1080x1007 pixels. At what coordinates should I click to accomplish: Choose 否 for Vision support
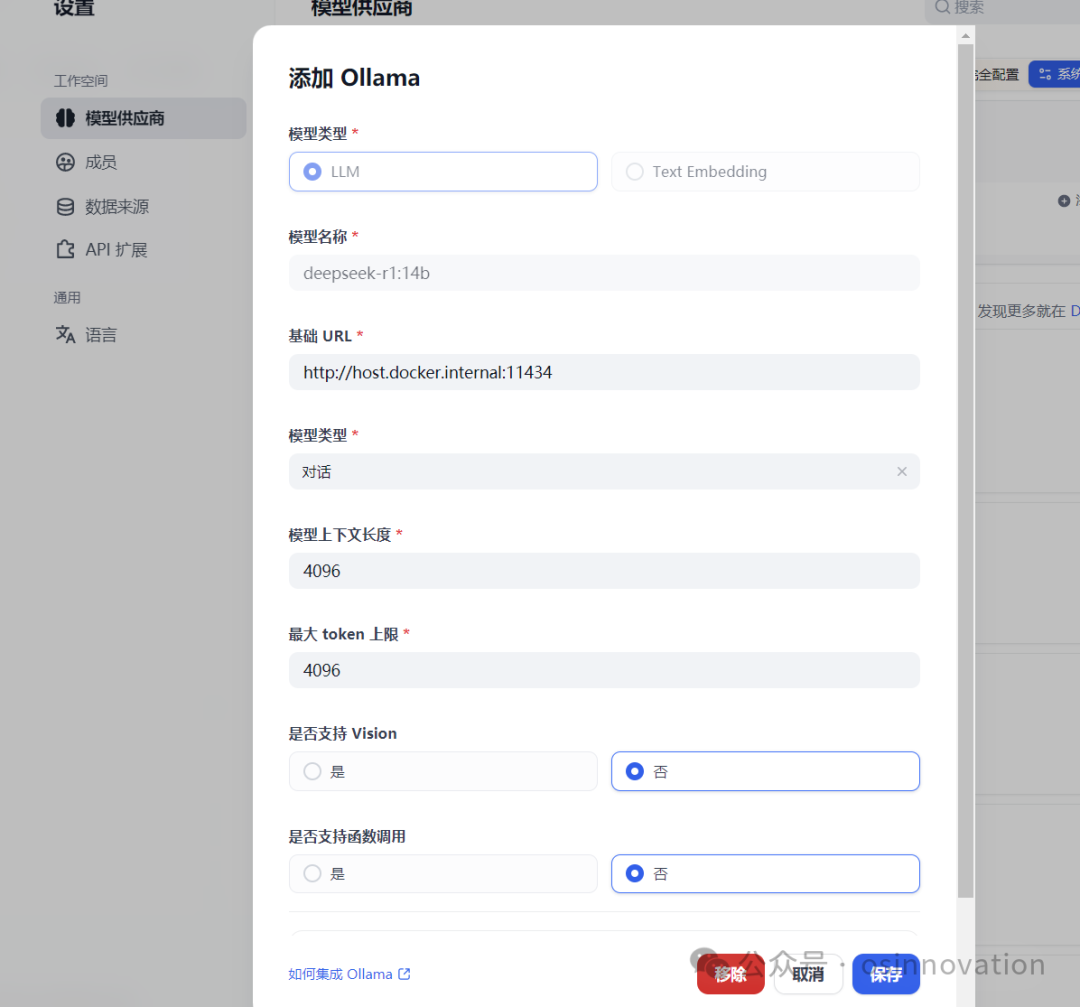coord(765,771)
